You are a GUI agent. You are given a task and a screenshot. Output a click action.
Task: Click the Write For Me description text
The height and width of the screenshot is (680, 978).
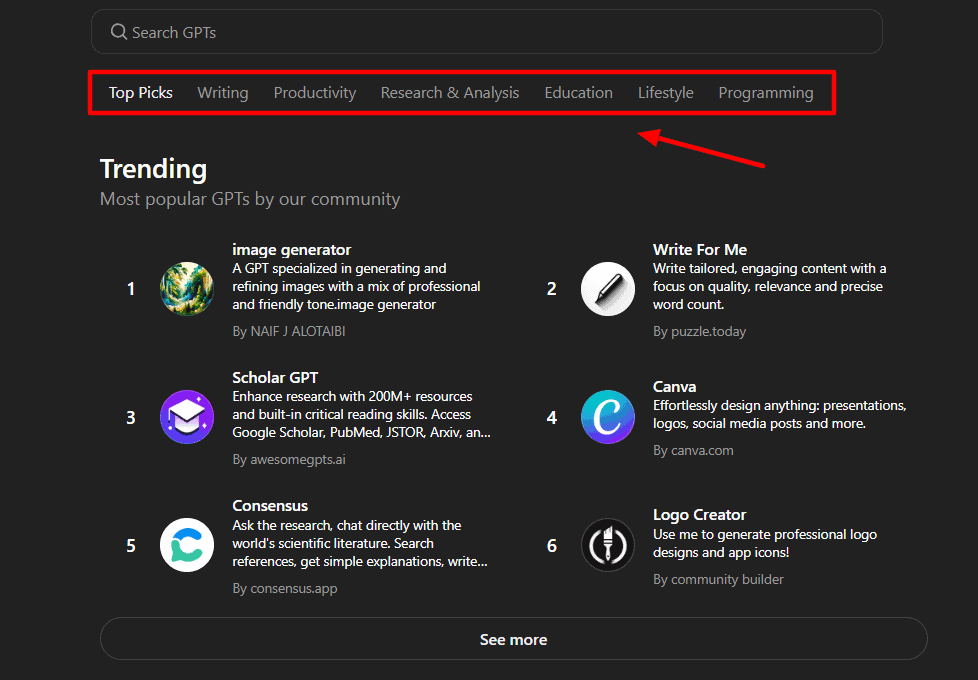coord(770,286)
